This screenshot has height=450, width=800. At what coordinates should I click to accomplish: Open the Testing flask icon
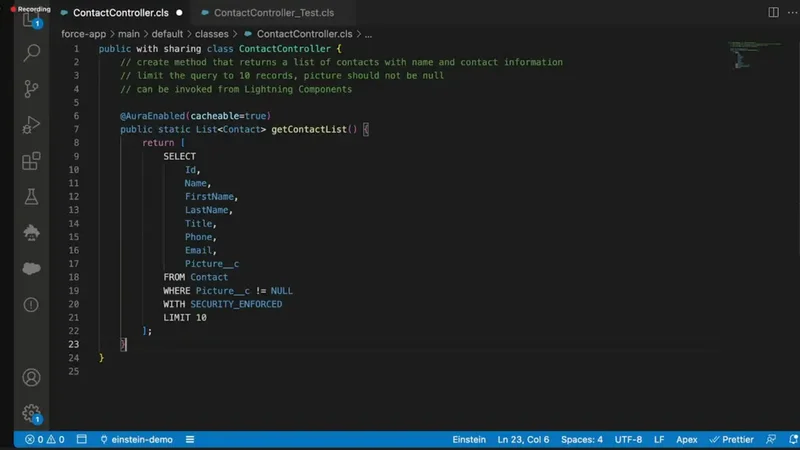click(32, 197)
